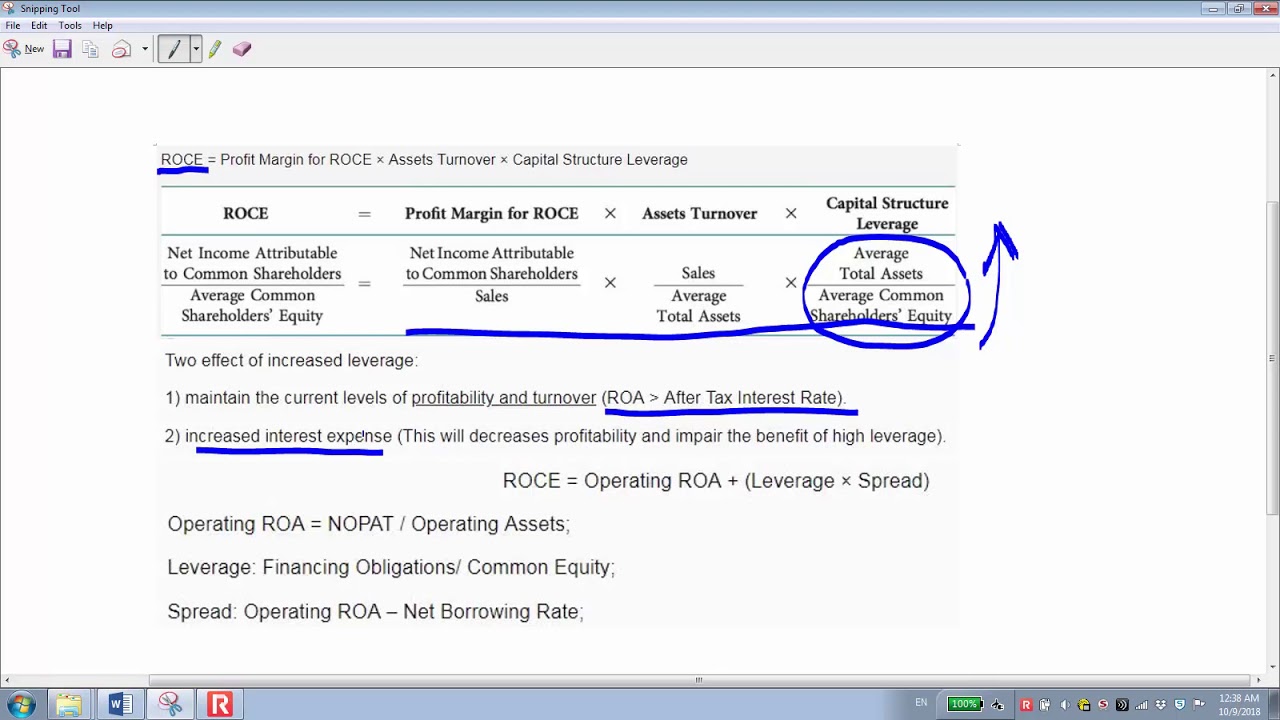Select the Highlighter tool
The image size is (1280, 720).
(x=215, y=49)
